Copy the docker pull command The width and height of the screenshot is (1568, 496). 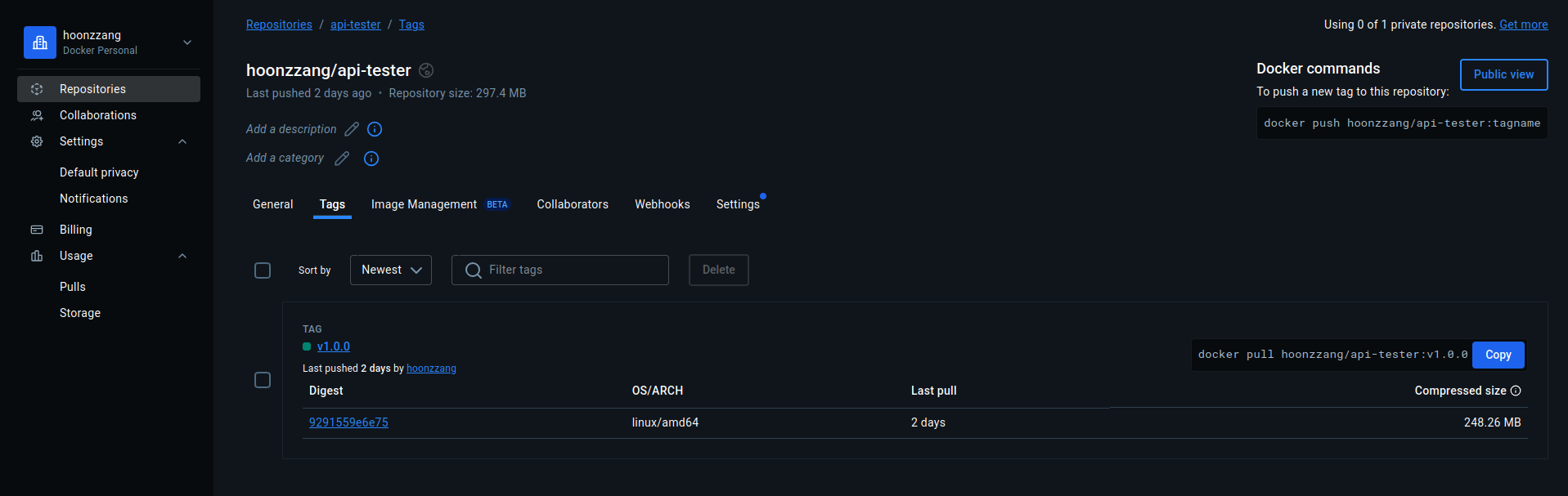1498,355
